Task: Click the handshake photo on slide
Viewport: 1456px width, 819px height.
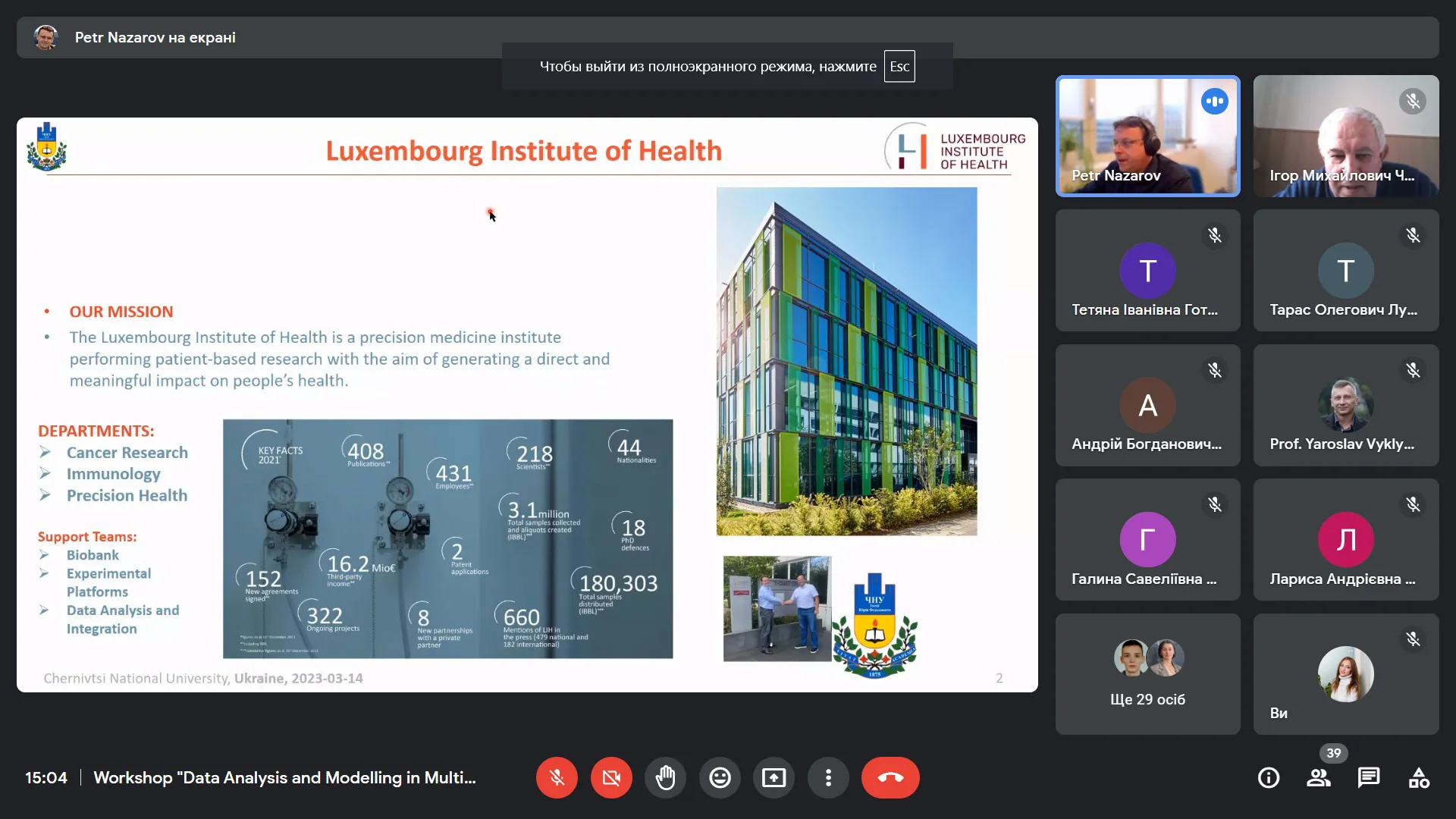Action: (777, 609)
